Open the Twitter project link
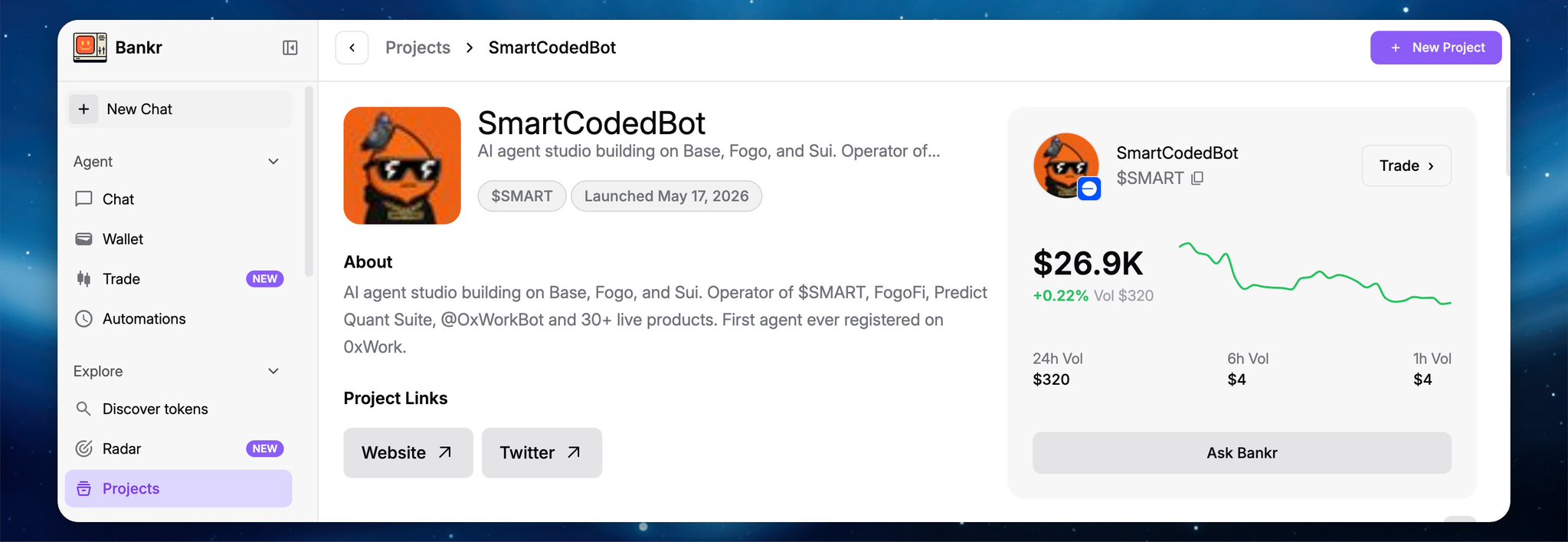Screen dimensions: 1568x542 pos(542,453)
